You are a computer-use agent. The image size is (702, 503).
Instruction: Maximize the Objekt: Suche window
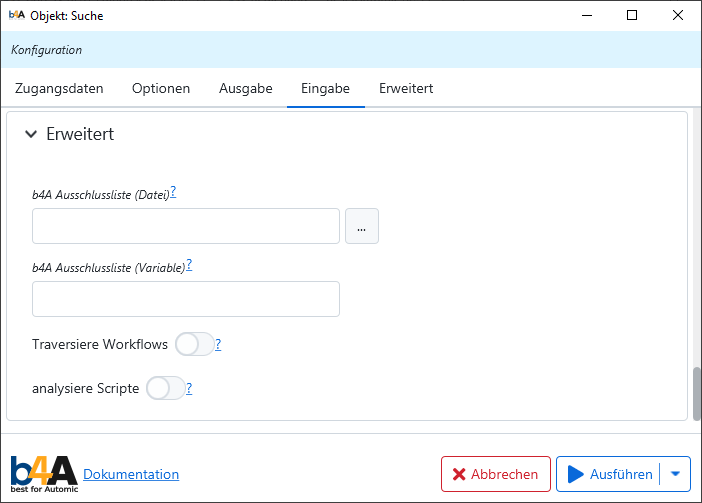click(x=632, y=15)
